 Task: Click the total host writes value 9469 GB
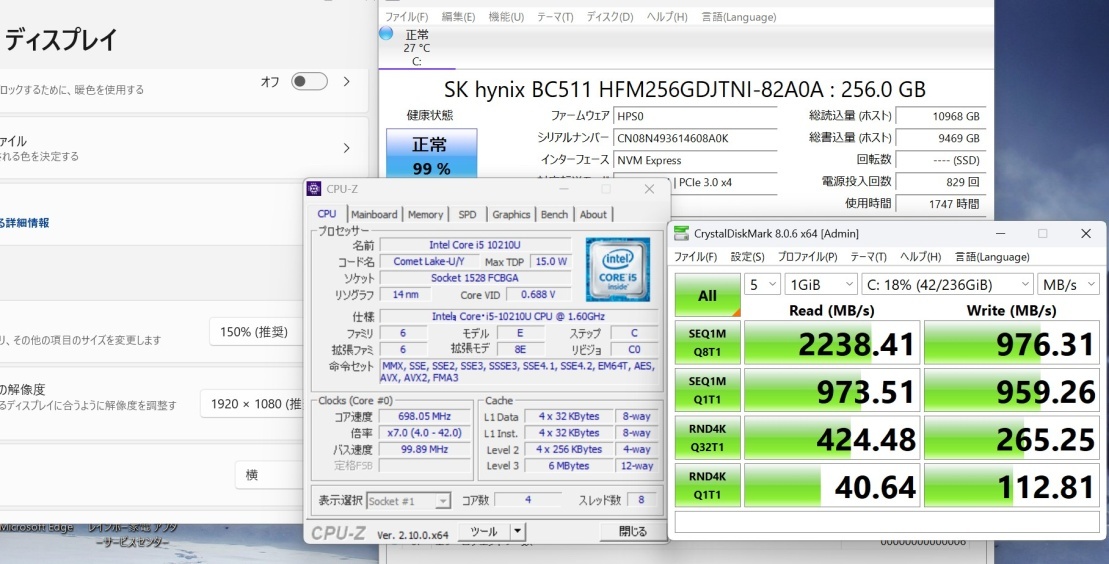[x=941, y=138]
